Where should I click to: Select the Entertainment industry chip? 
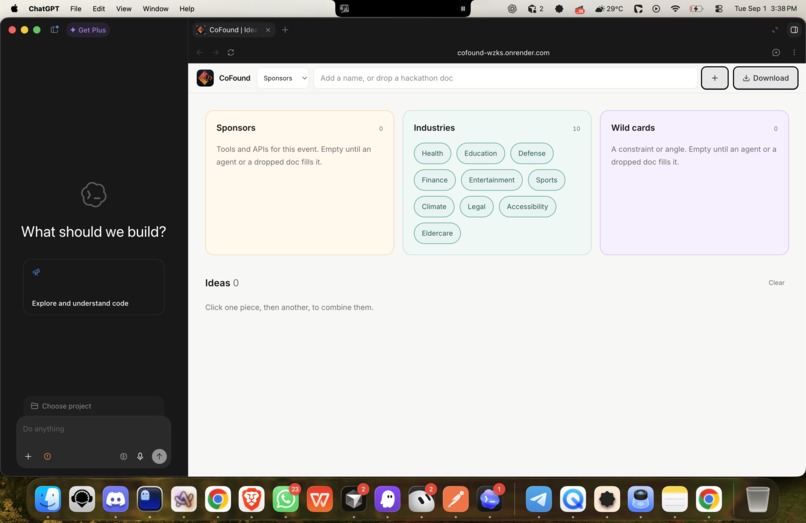491,180
